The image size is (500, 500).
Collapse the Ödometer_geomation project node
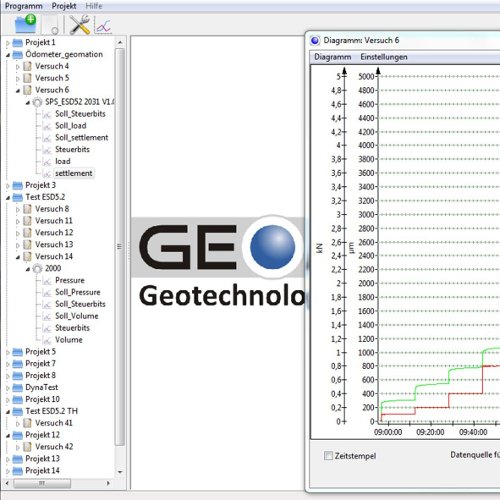pos(8,55)
